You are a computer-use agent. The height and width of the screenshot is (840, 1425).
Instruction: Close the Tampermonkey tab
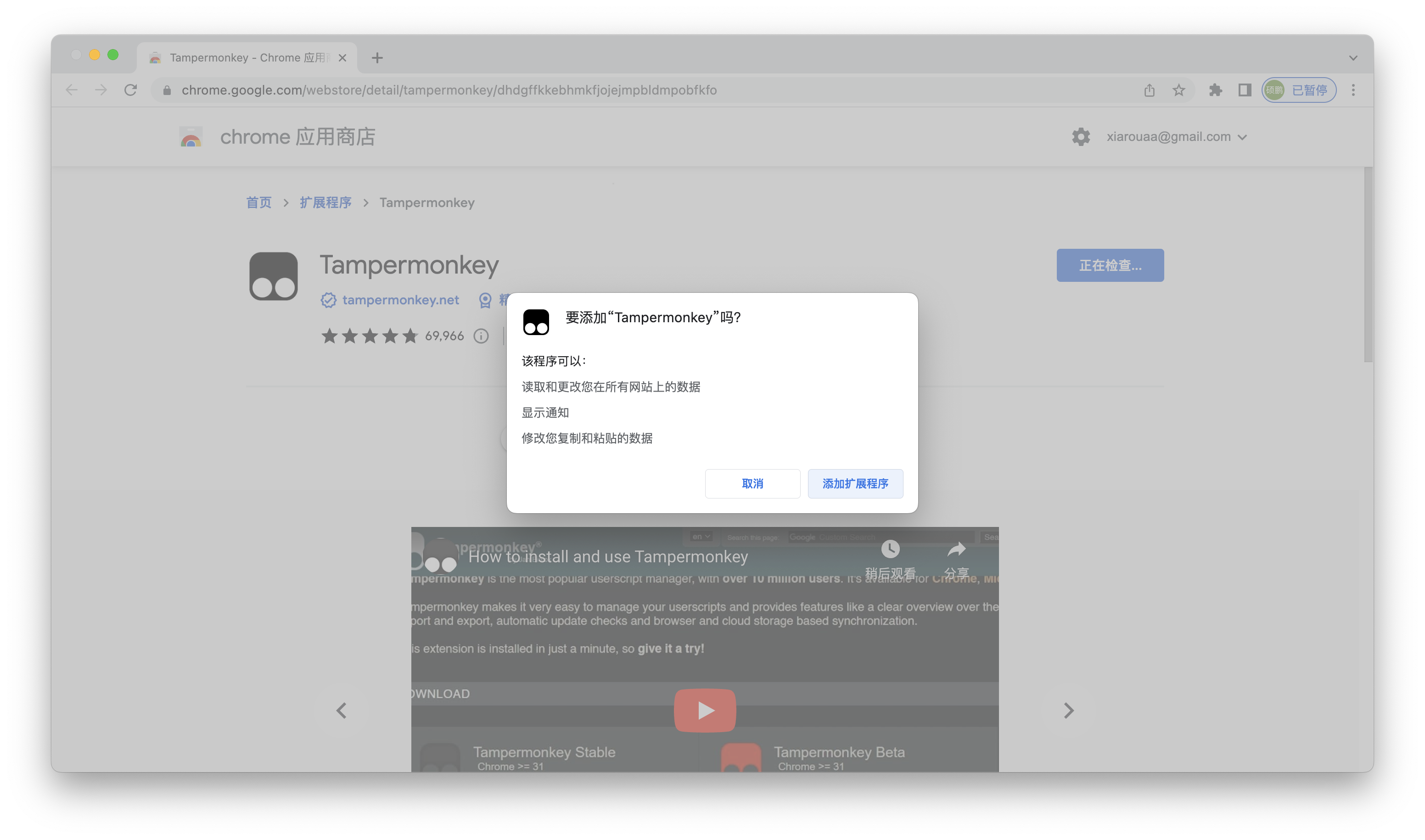point(342,58)
